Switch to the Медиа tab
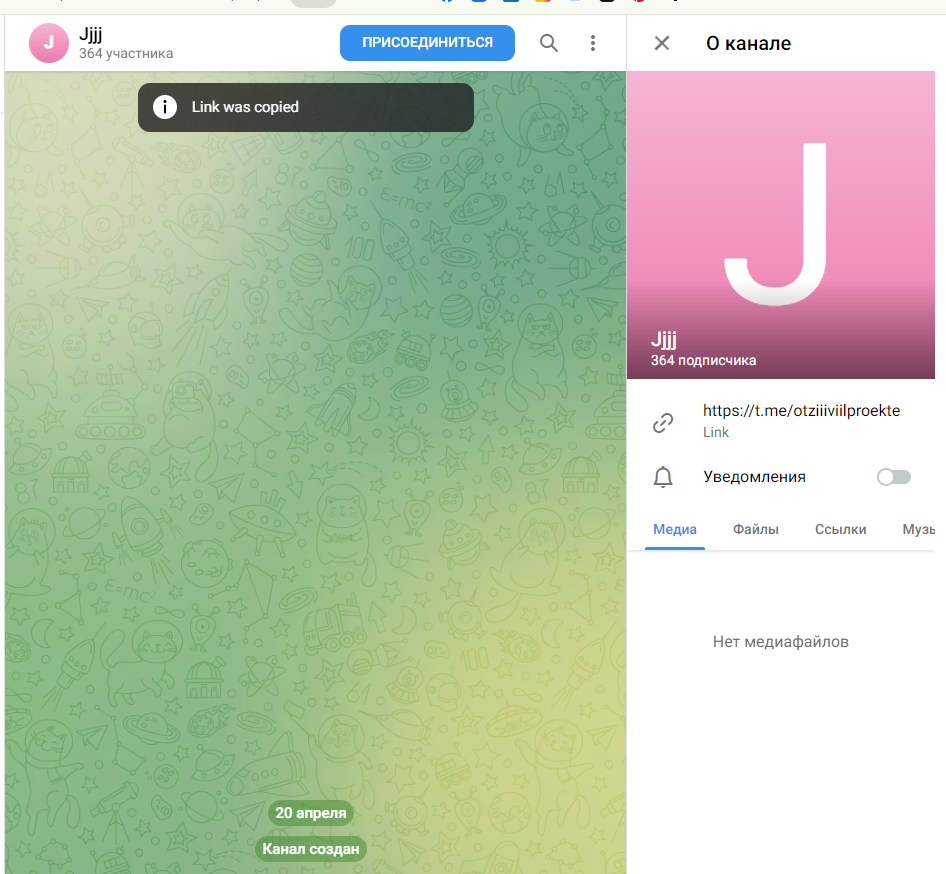Viewport: 946px width, 874px height. 675,530
